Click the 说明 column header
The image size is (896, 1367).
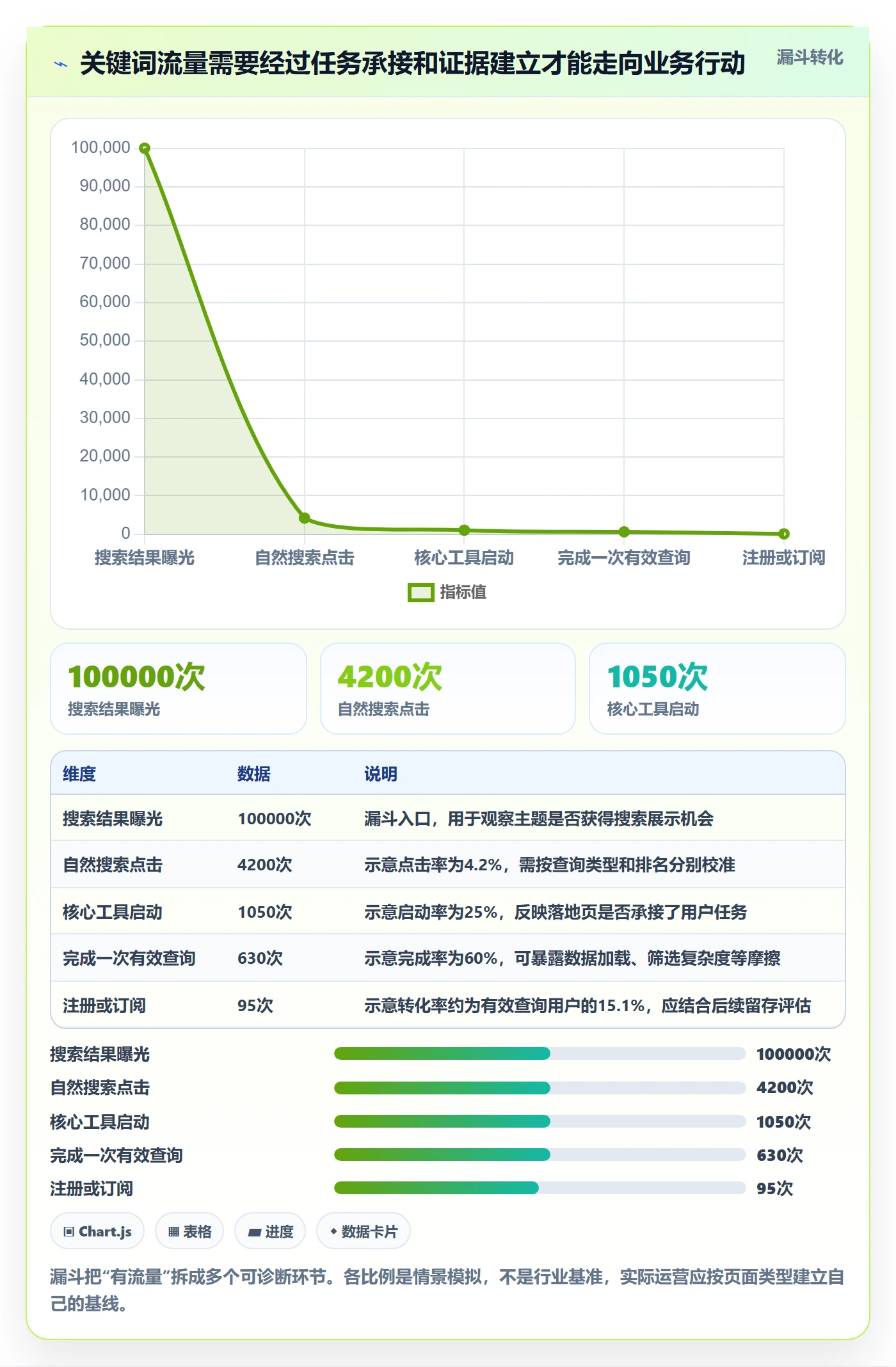point(381,774)
